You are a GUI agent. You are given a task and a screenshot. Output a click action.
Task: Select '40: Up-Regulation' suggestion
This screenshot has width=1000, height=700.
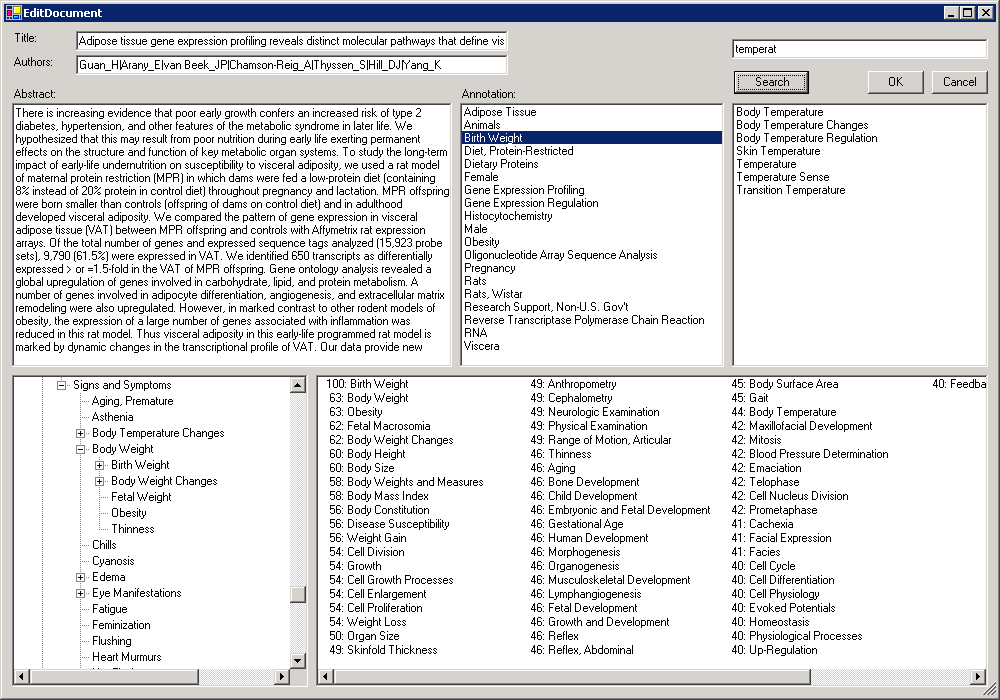coord(774,650)
